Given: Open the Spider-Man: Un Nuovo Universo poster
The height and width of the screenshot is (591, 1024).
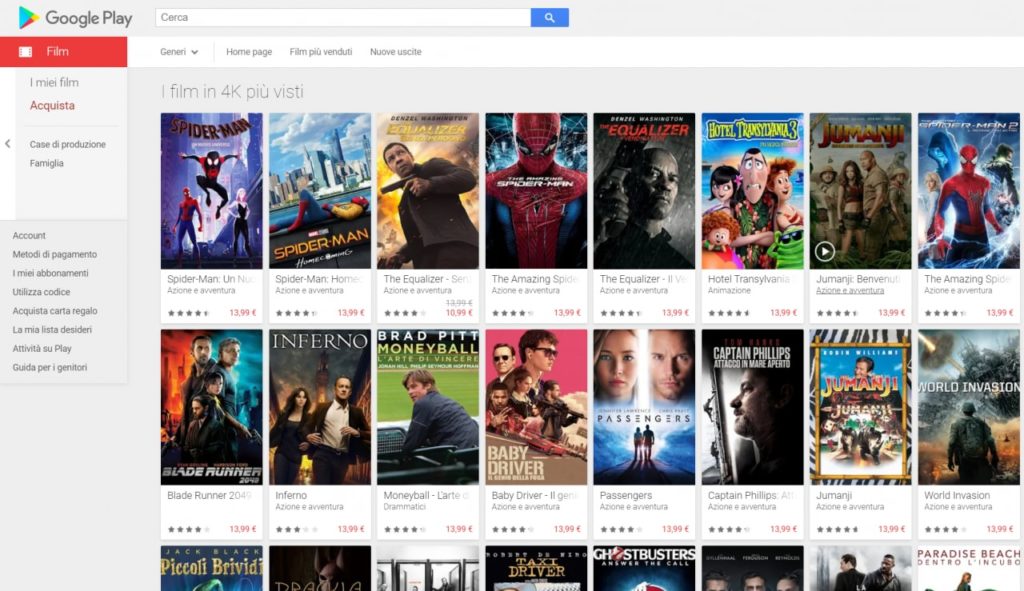Looking at the screenshot, I should [212, 191].
